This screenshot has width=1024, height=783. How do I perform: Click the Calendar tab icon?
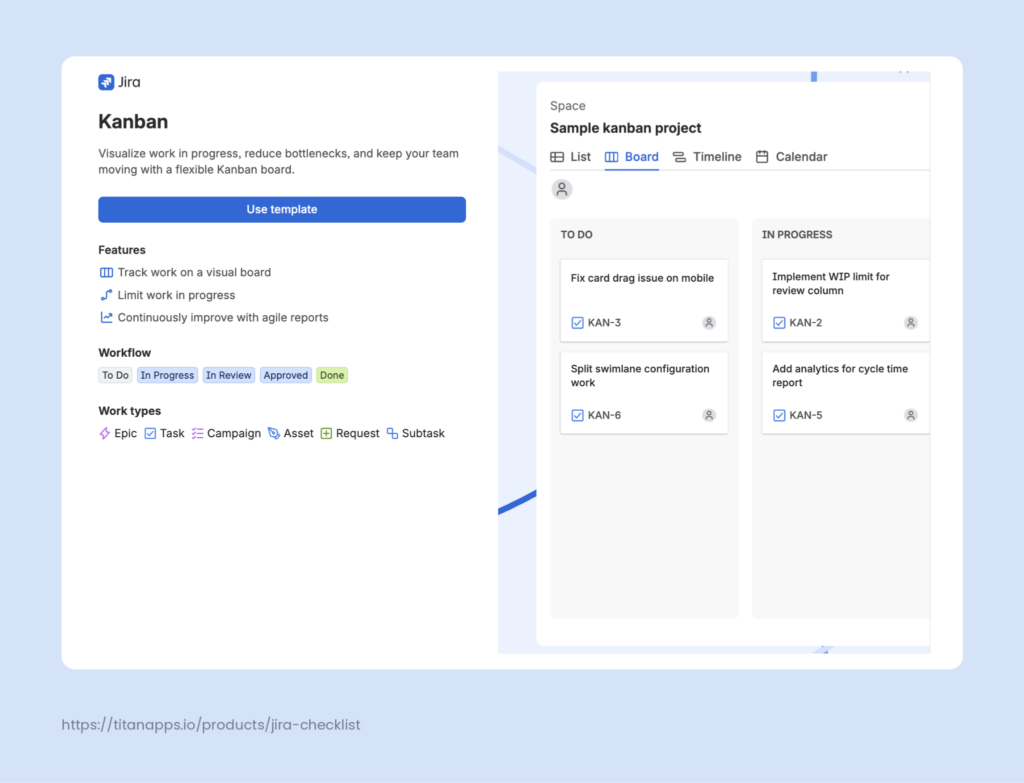[762, 157]
